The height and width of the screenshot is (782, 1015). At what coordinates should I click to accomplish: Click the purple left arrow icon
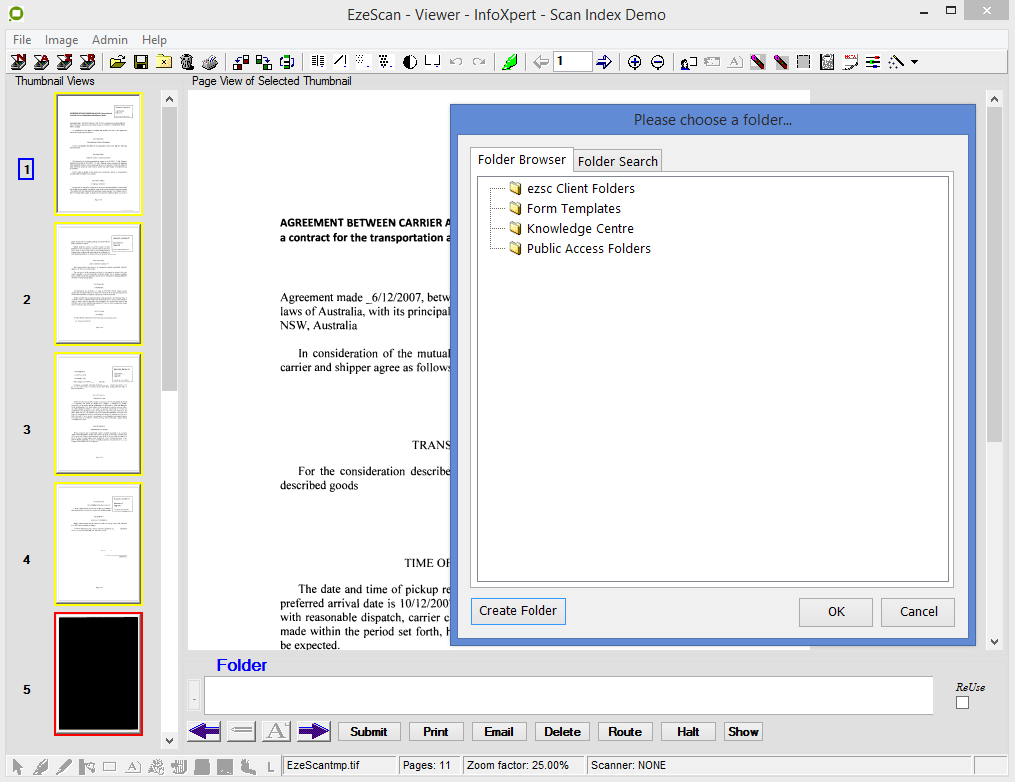coord(204,731)
